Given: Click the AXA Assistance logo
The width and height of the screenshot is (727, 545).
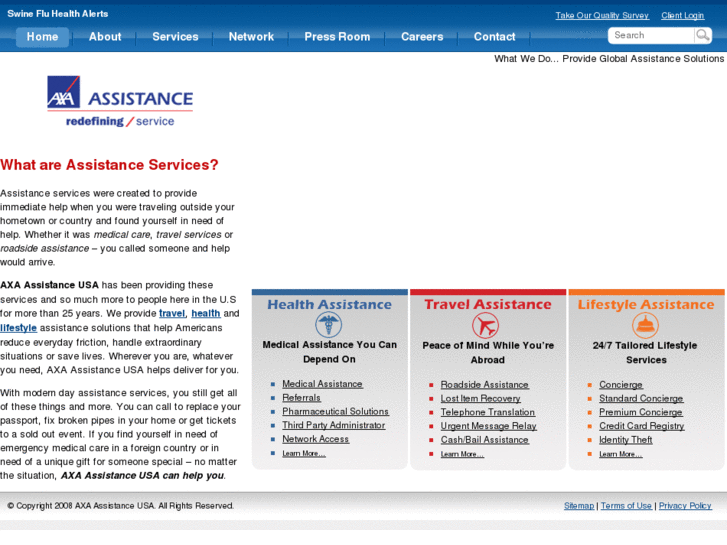Looking at the screenshot, I should pos(120,102).
